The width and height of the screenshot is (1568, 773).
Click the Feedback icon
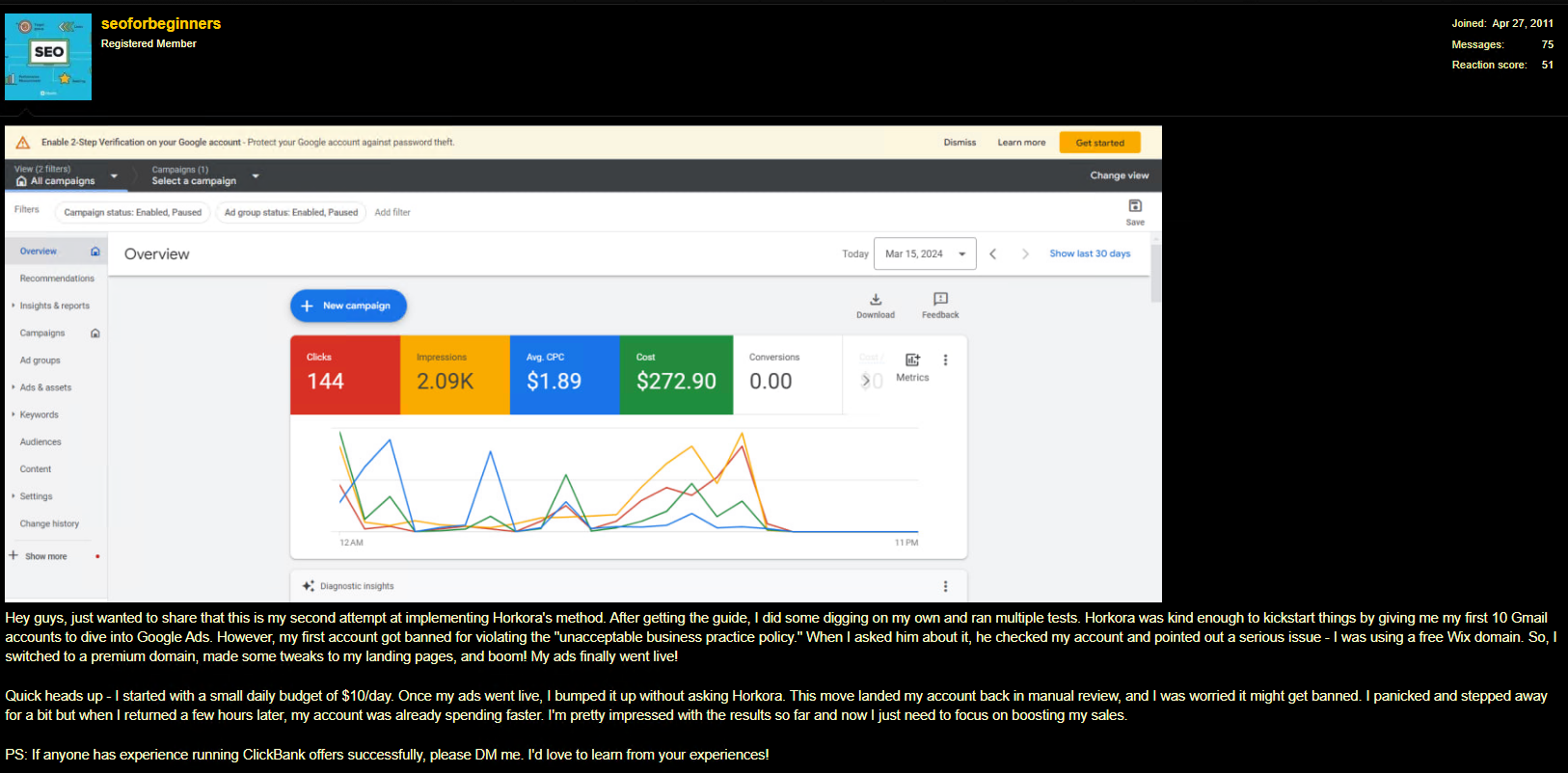tap(940, 299)
